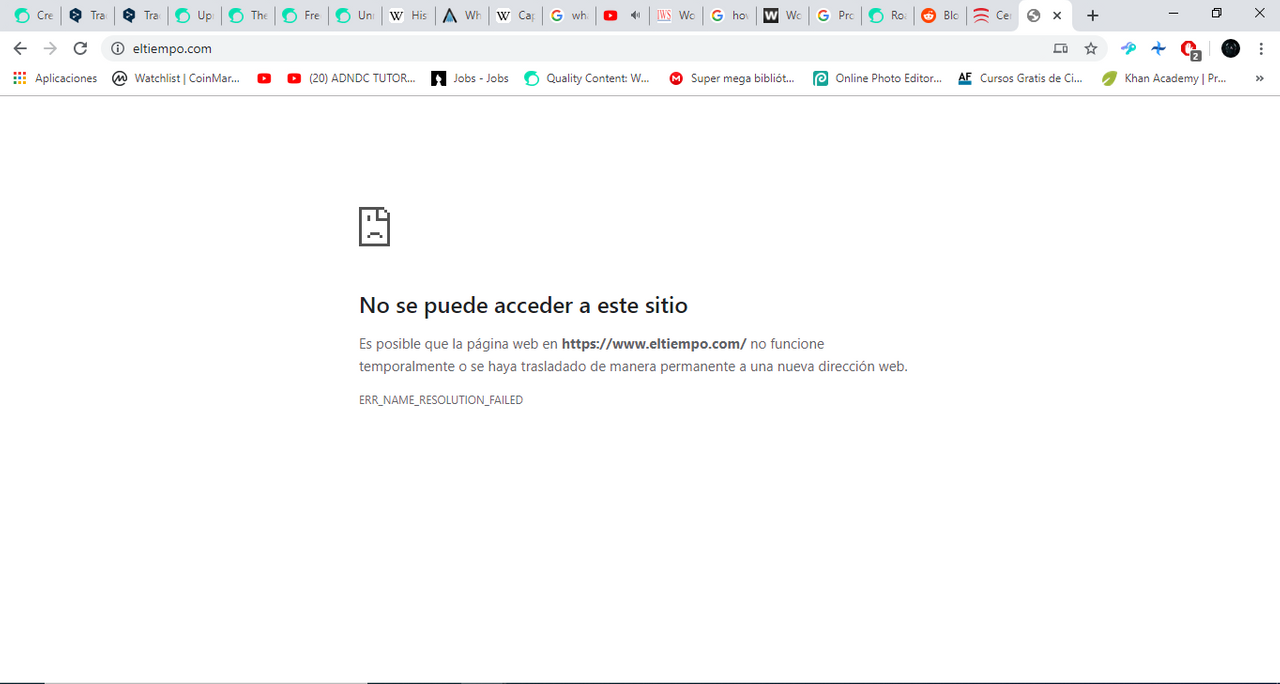
Task: Switch to the Google 'wh' tab
Action: point(569,16)
